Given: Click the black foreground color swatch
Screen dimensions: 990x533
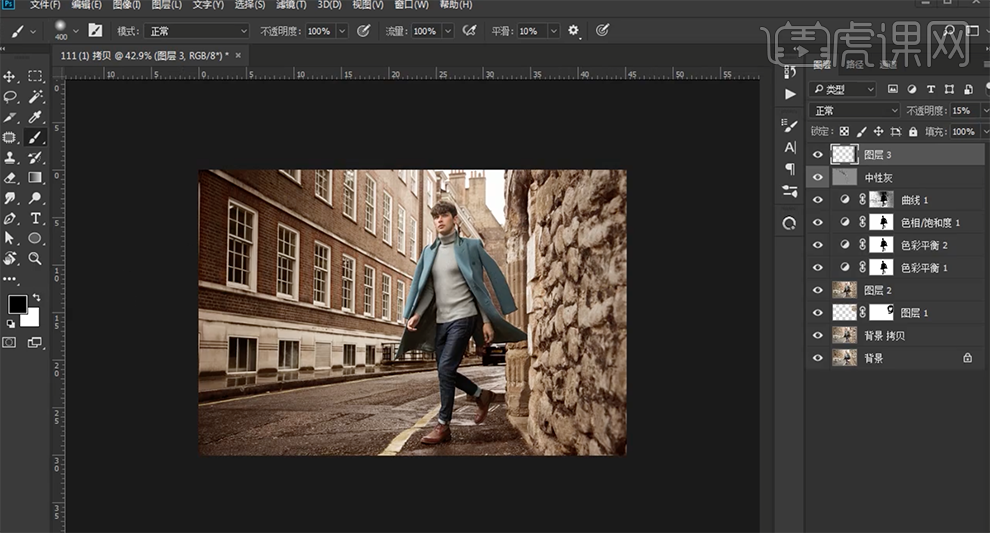Looking at the screenshot, I should 17,304.
